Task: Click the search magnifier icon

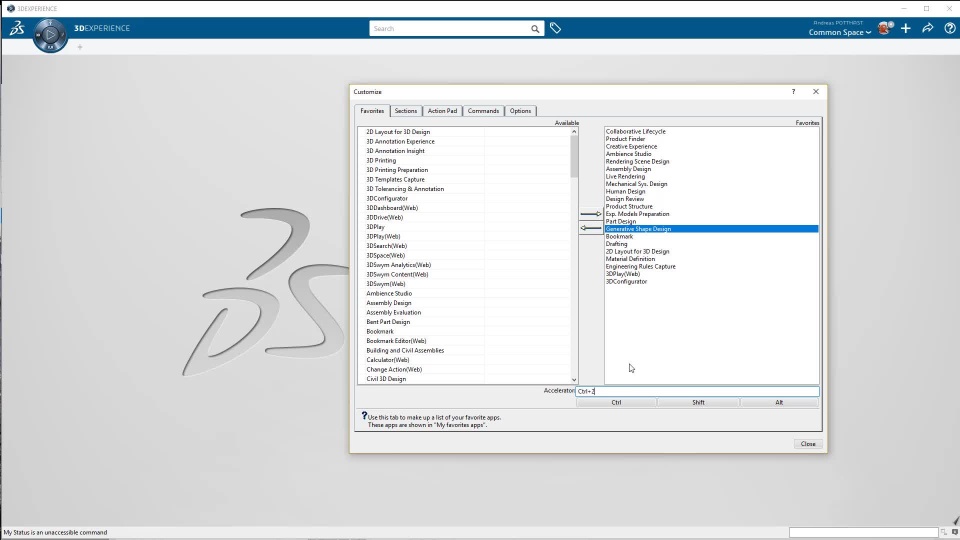Action: 535,29
